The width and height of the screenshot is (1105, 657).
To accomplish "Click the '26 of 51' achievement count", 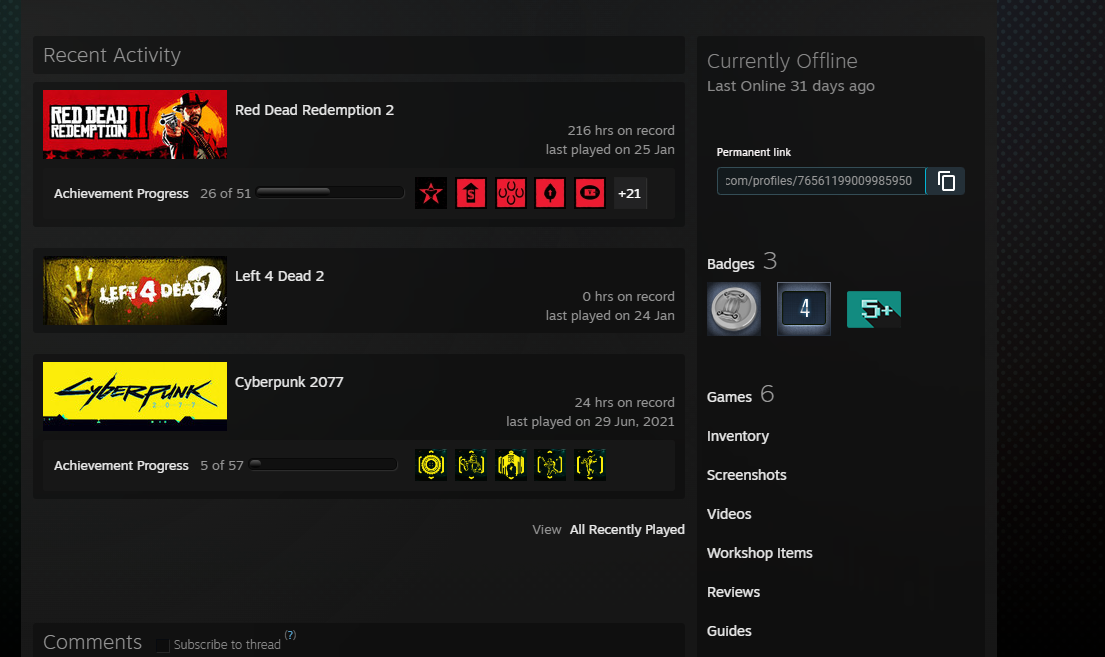I will coord(226,194).
